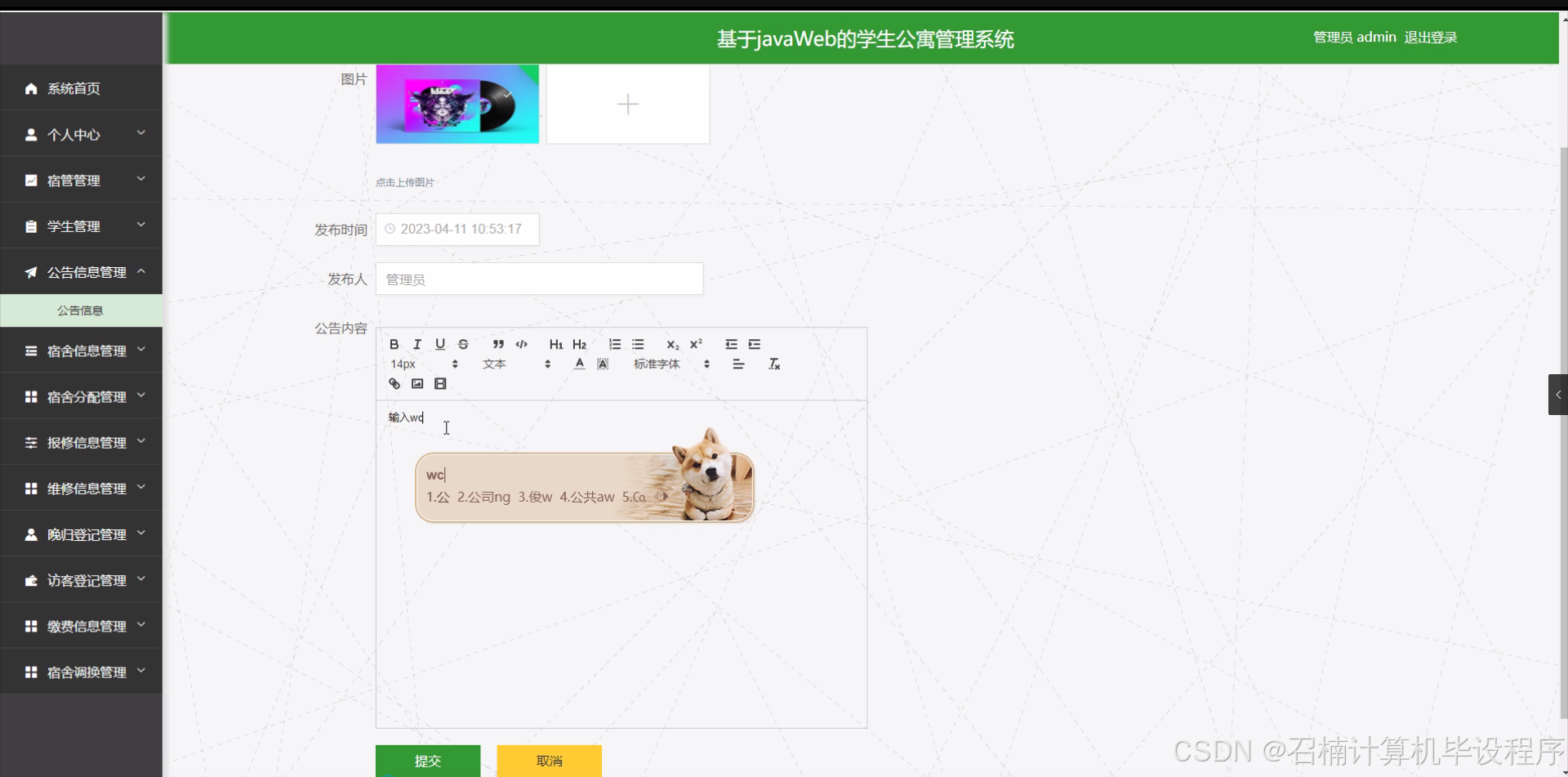Apply heading H1 style
The image size is (1568, 777).
coord(555,344)
